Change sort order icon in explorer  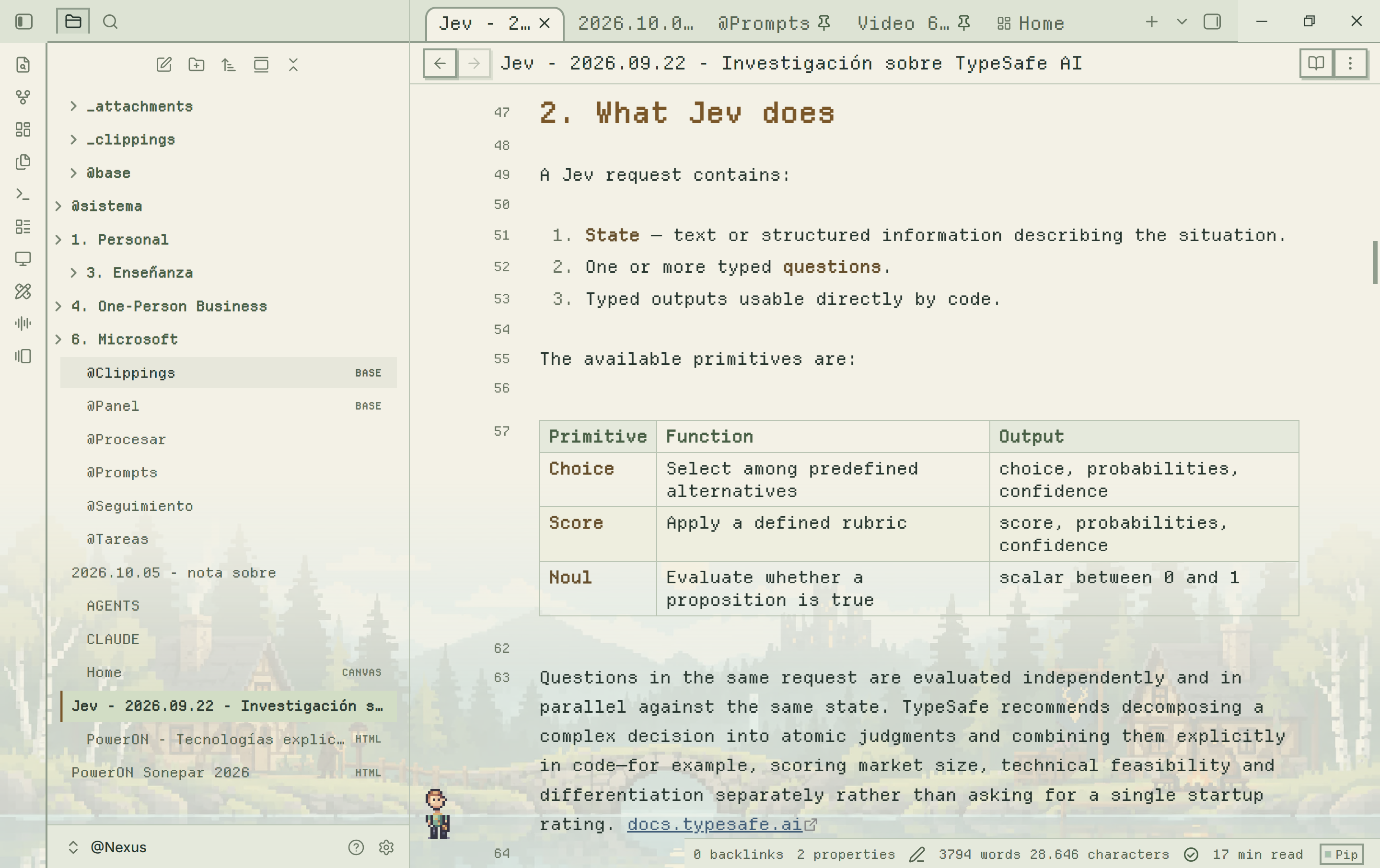pyautogui.click(x=229, y=64)
